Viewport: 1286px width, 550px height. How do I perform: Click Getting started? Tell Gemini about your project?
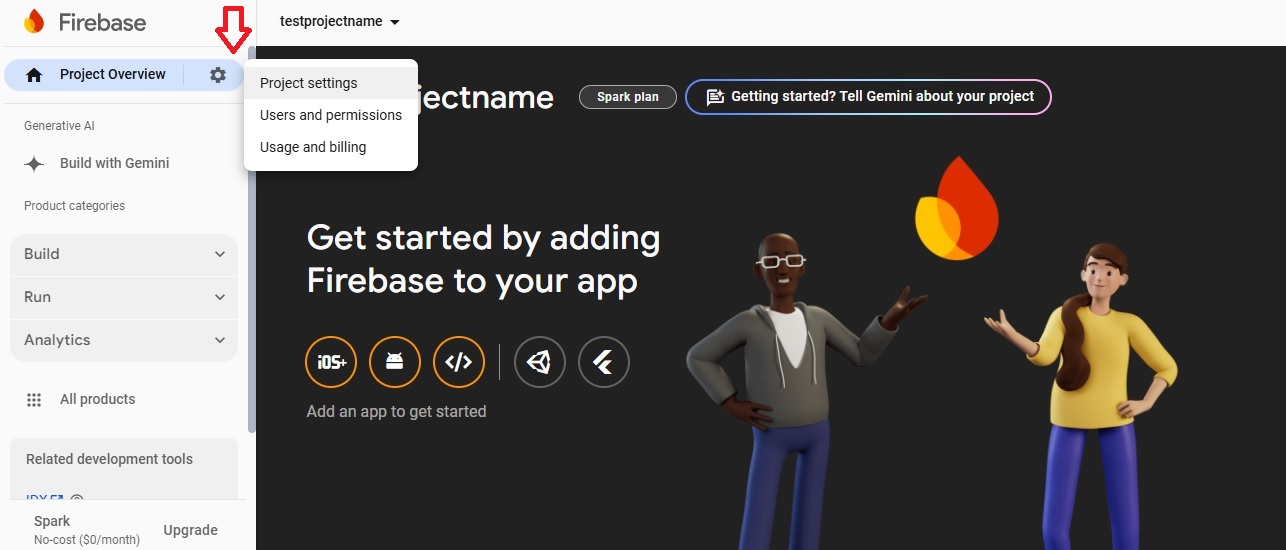coord(868,97)
